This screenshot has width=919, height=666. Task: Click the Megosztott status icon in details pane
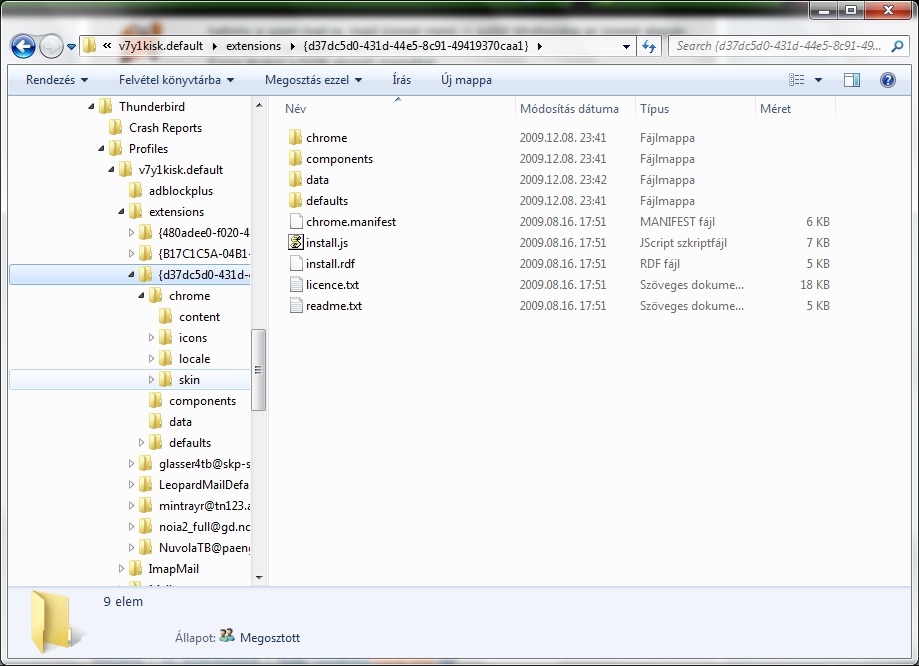point(226,636)
